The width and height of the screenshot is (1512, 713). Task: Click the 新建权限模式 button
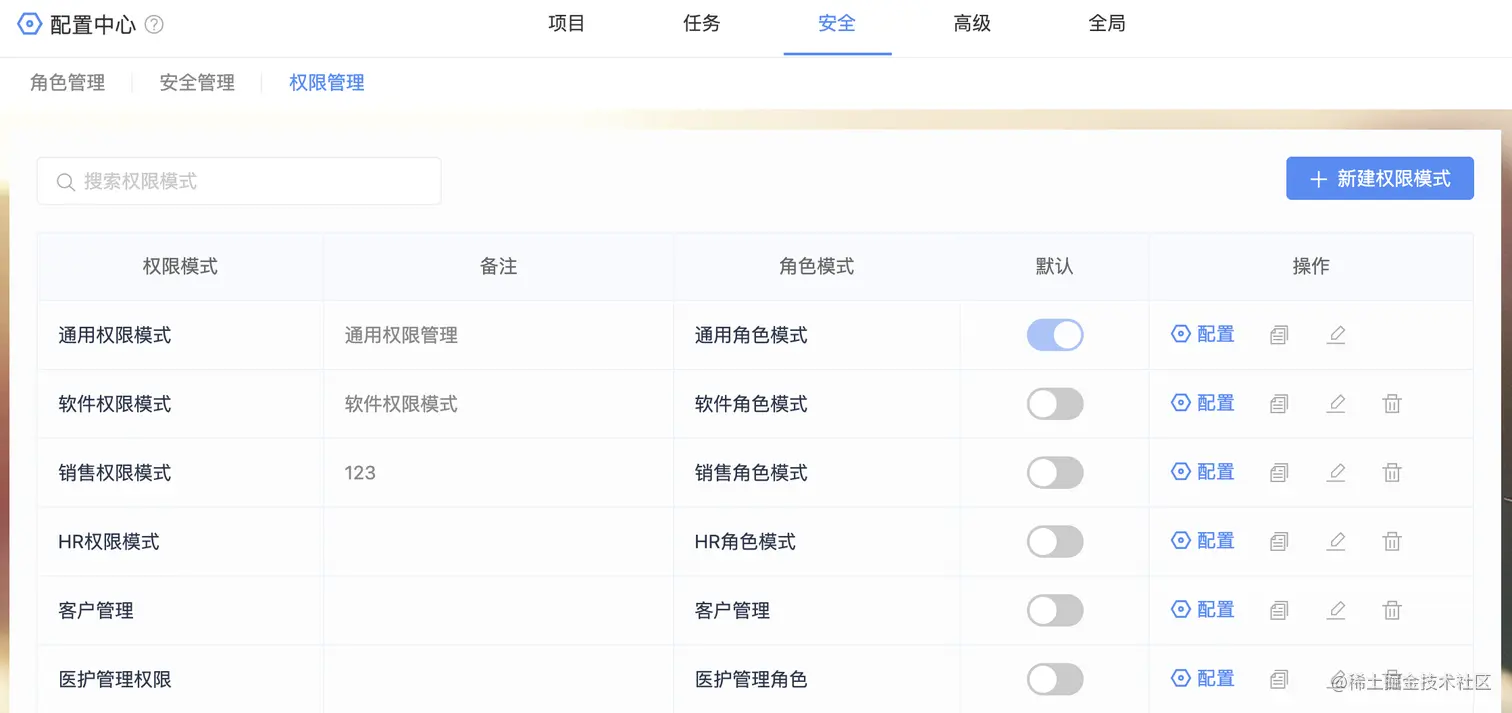[x=1380, y=179]
